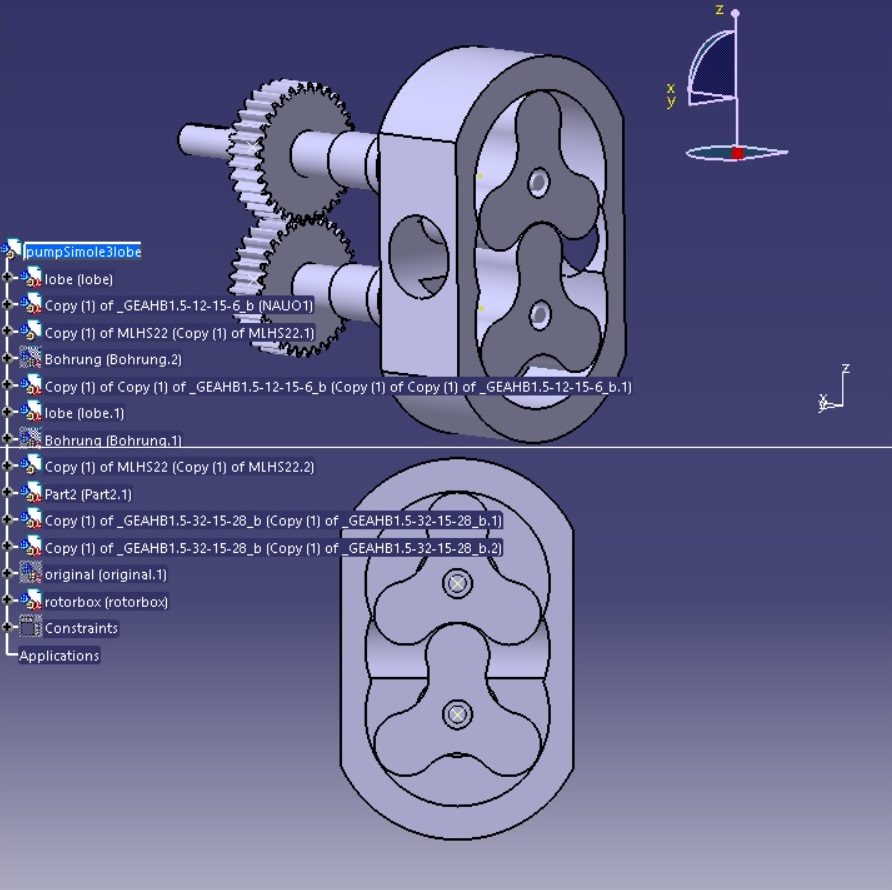Click the red manipulation square on the compass
The width and height of the screenshot is (892, 890).
tap(738, 153)
